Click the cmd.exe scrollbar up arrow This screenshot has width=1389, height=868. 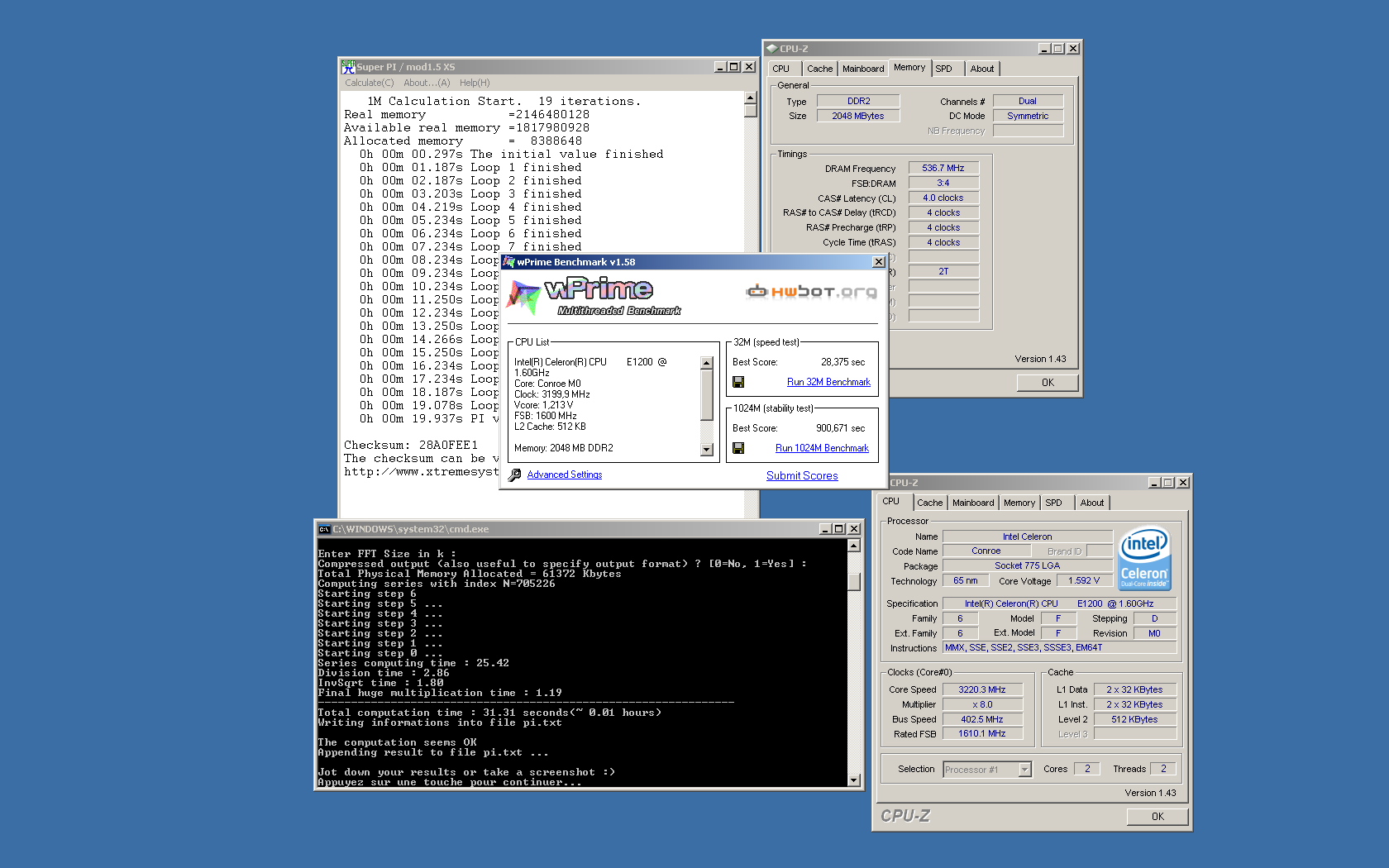854,546
